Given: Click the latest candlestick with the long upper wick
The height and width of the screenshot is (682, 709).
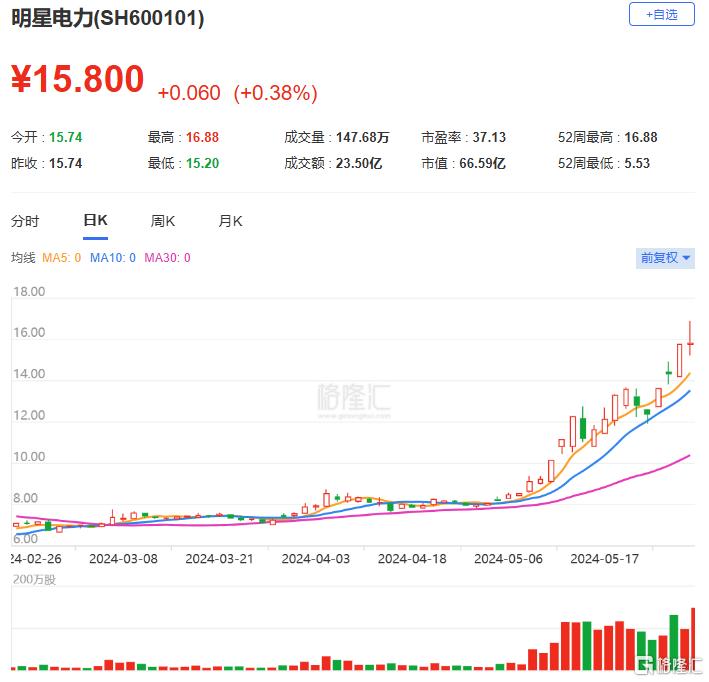Looking at the screenshot, I should (x=690, y=339).
